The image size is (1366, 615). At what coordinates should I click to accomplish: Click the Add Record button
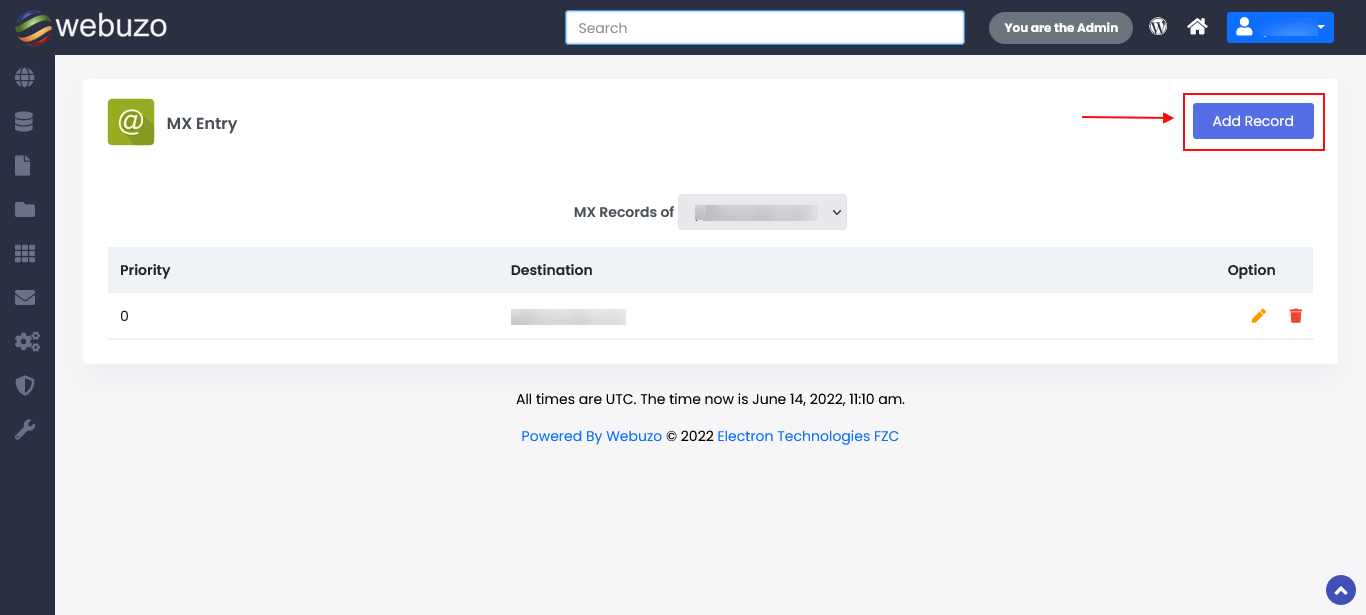pyautogui.click(x=1253, y=120)
